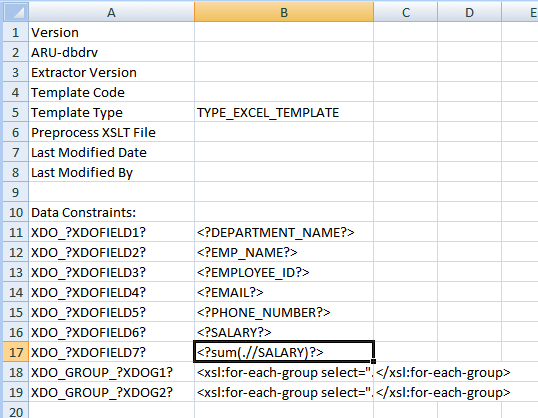
Task: Select cell XDO_?XDOFIELD3?
Action: click(112, 272)
